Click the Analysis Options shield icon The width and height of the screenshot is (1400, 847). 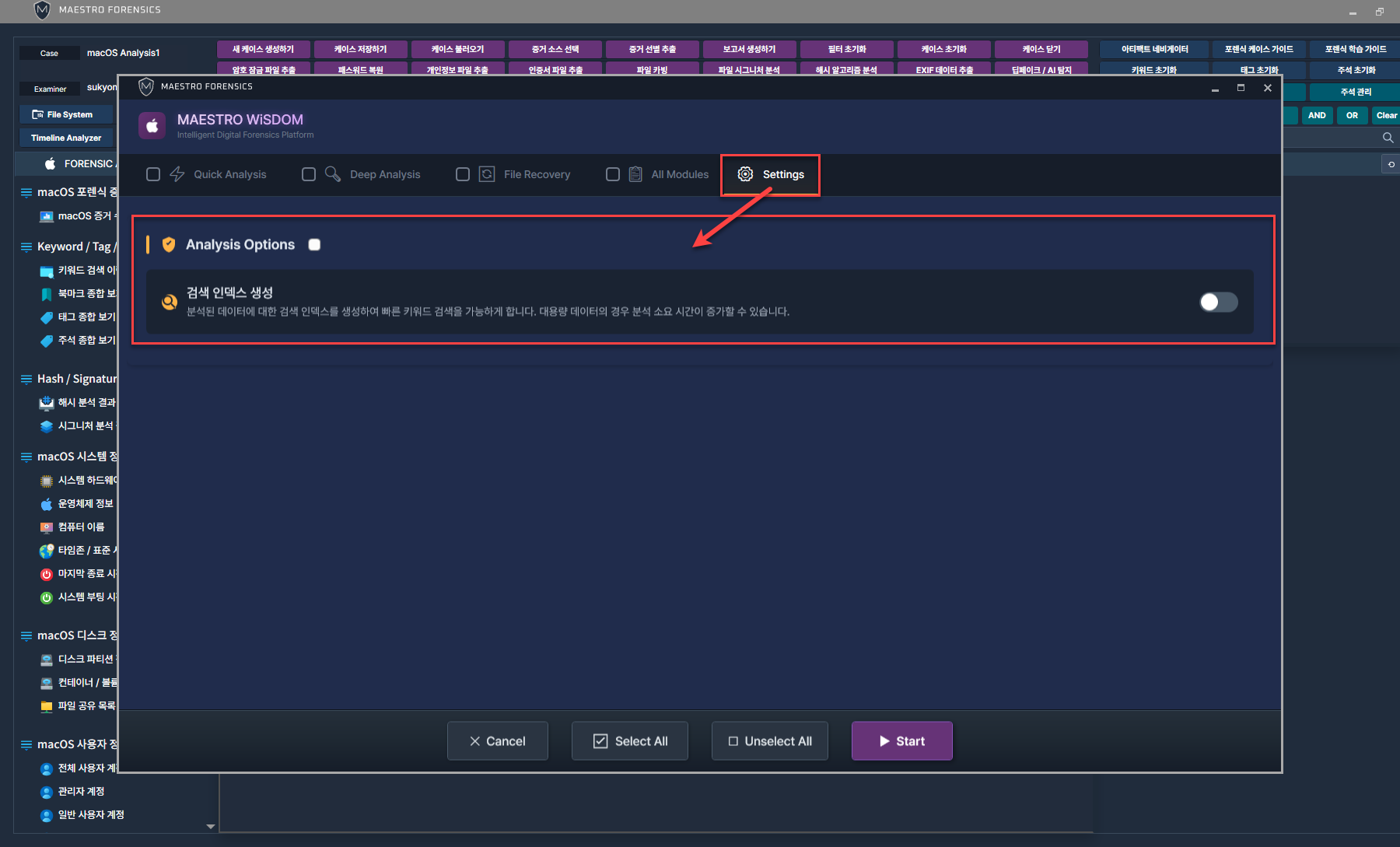169,245
